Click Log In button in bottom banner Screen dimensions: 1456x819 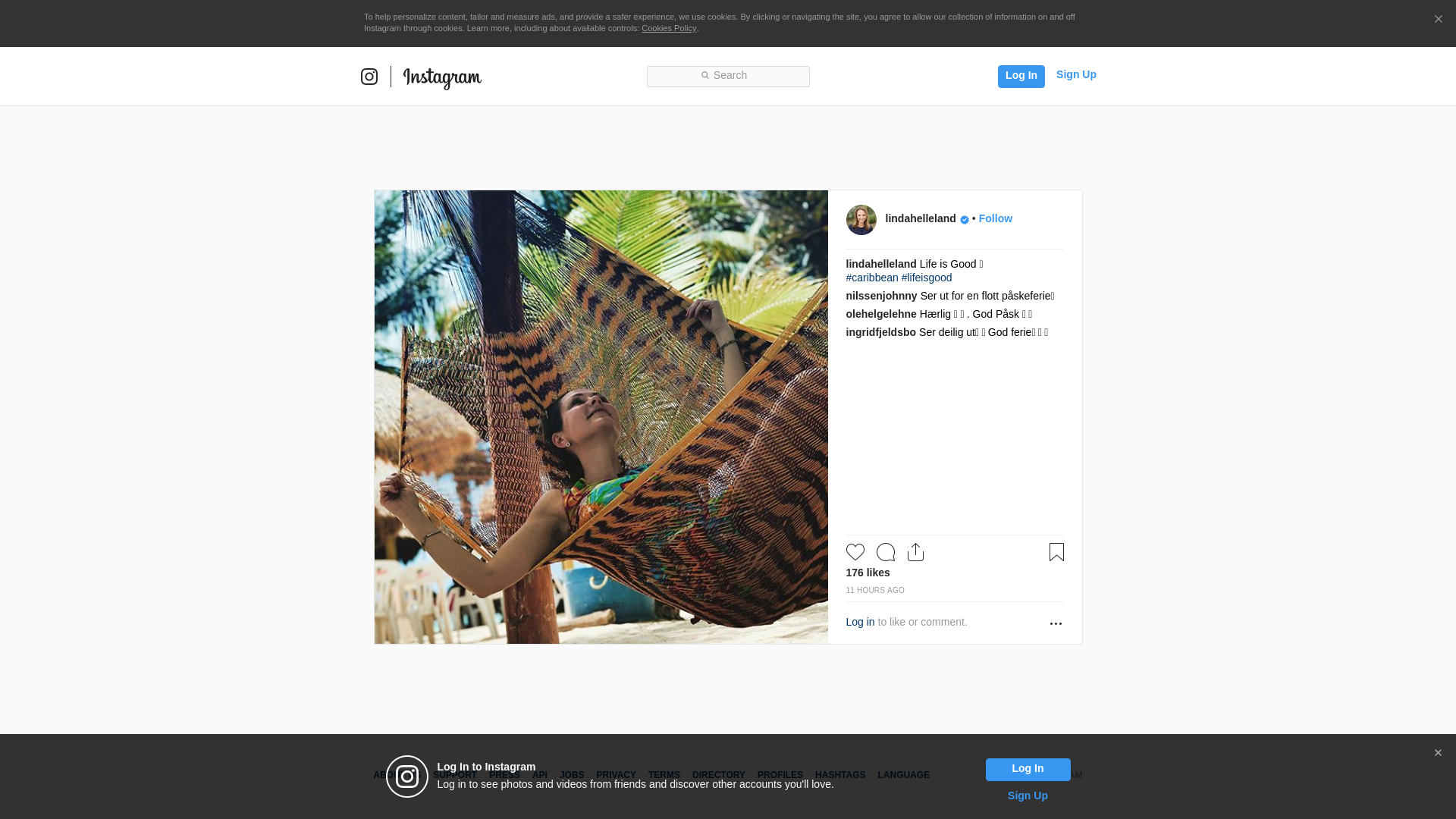pos(1028,769)
